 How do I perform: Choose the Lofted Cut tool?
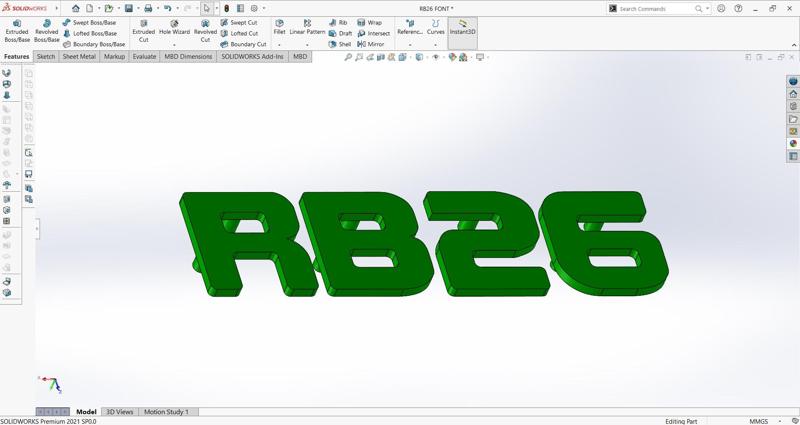coord(239,33)
